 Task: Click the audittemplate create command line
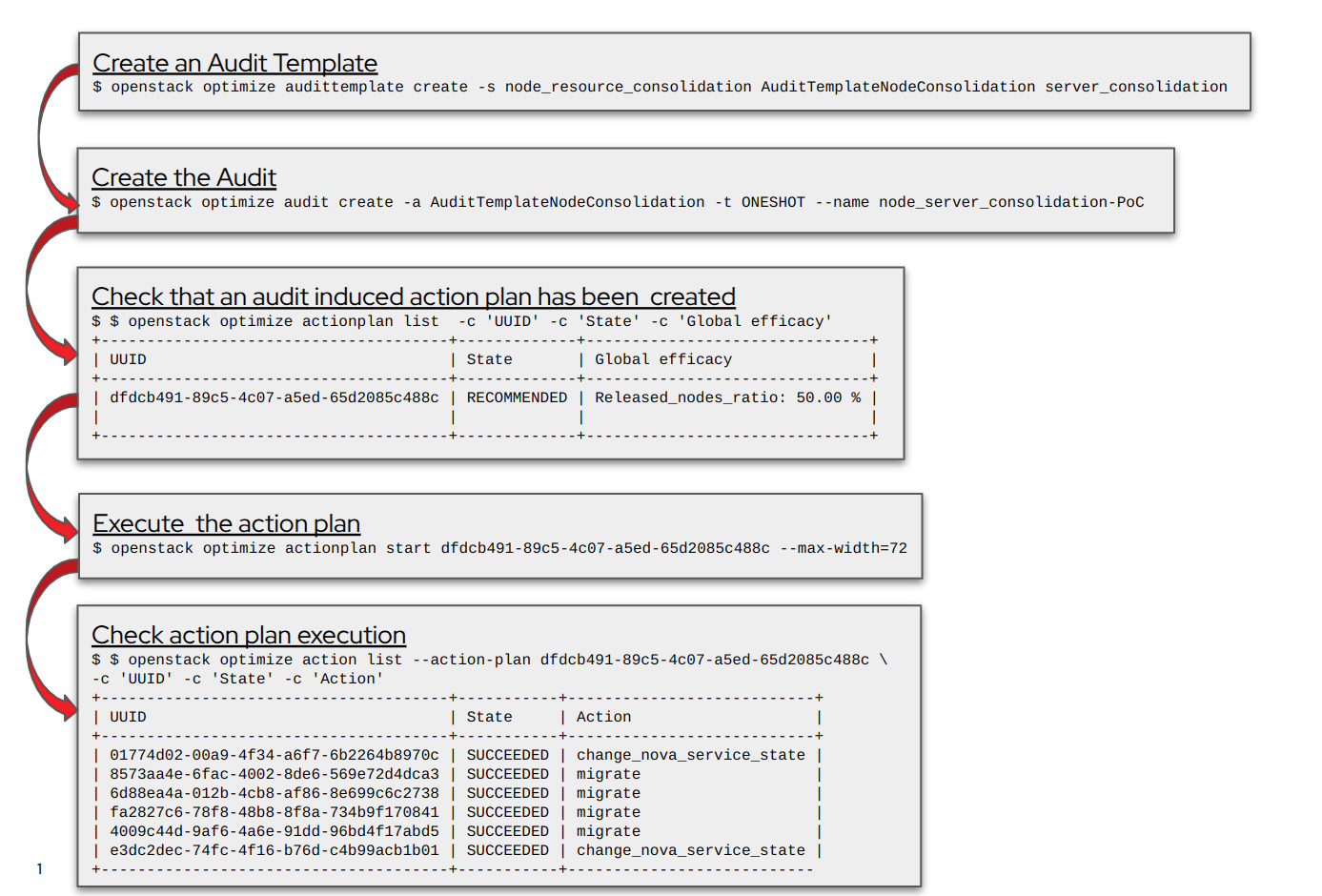[660, 87]
